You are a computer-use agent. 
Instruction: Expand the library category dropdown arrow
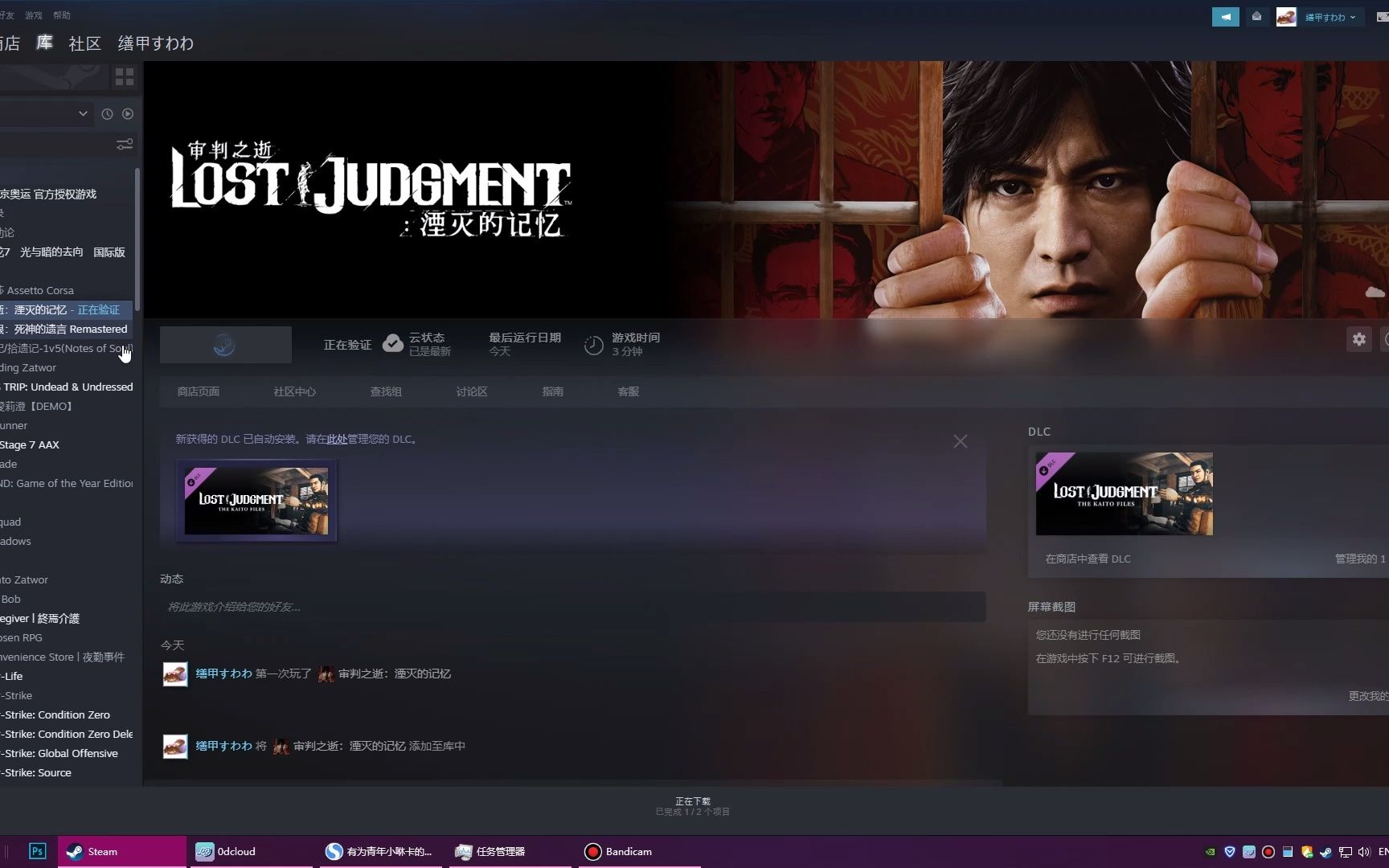(x=83, y=114)
